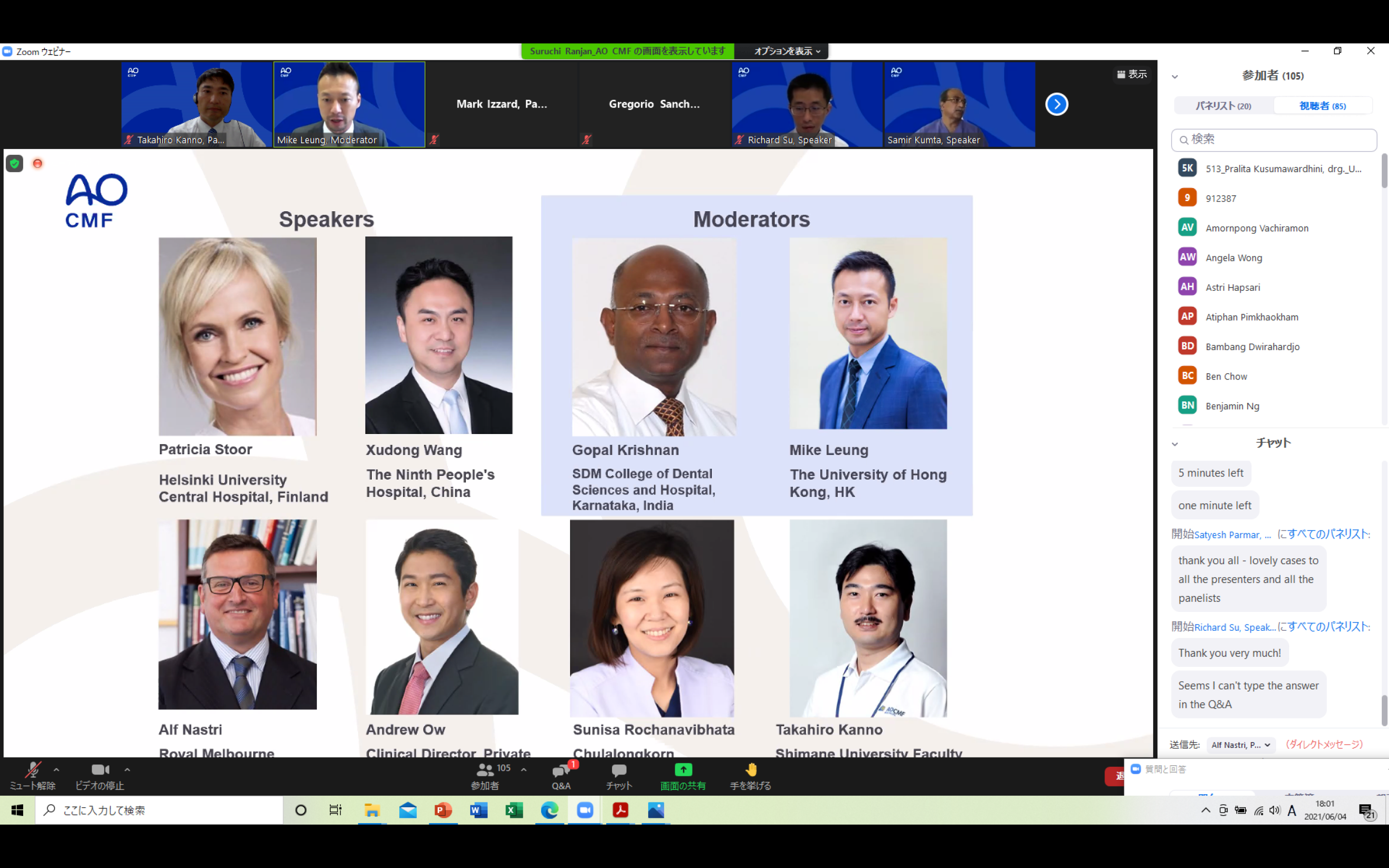Viewport: 1389px width, 868px height.
Task: Collapse the チャット panel chevron
Action: click(1175, 444)
